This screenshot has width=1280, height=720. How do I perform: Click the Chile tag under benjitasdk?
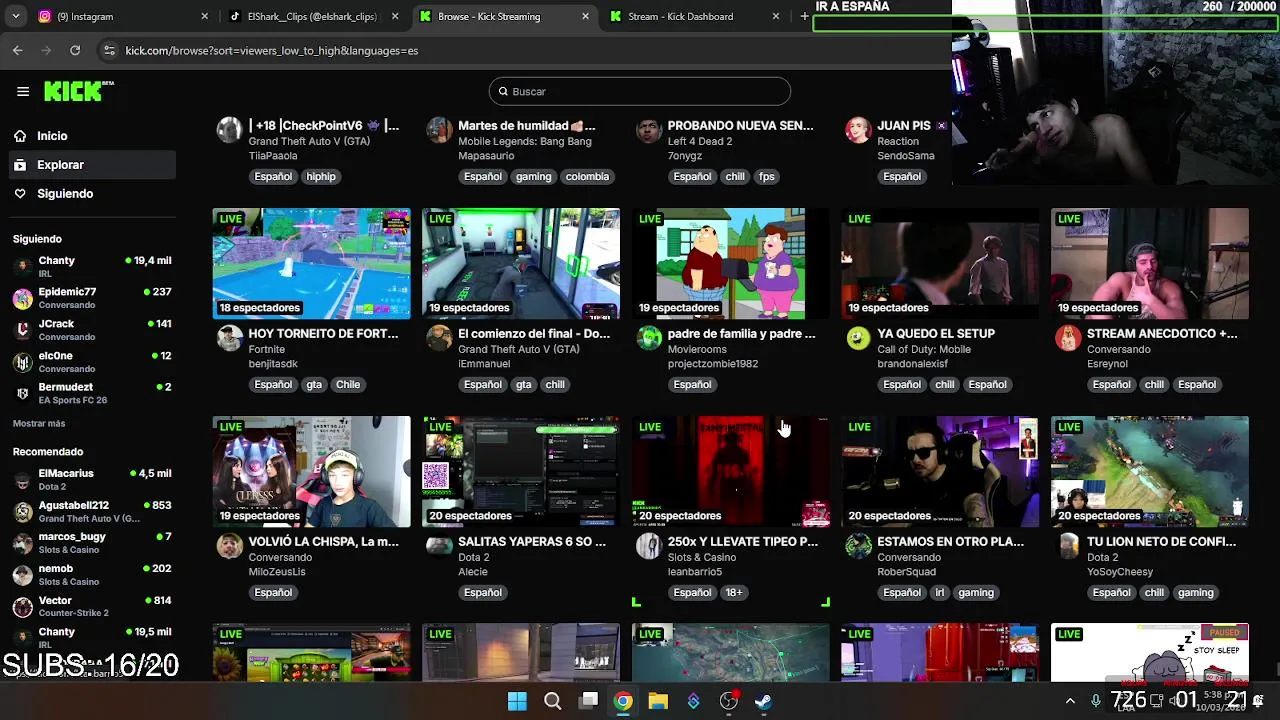348,385
